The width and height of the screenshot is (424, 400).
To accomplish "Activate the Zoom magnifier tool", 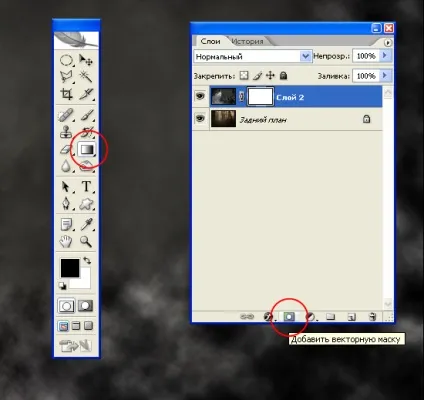I will coord(86,241).
